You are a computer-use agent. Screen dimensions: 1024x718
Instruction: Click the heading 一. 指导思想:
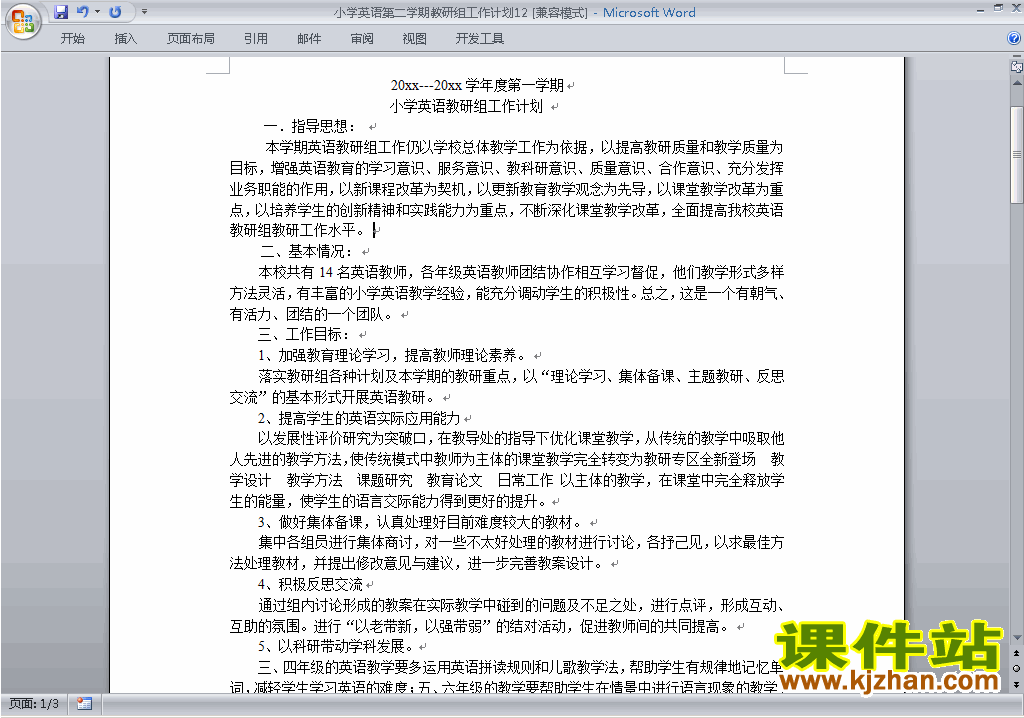pyautogui.click(x=310, y=126)
